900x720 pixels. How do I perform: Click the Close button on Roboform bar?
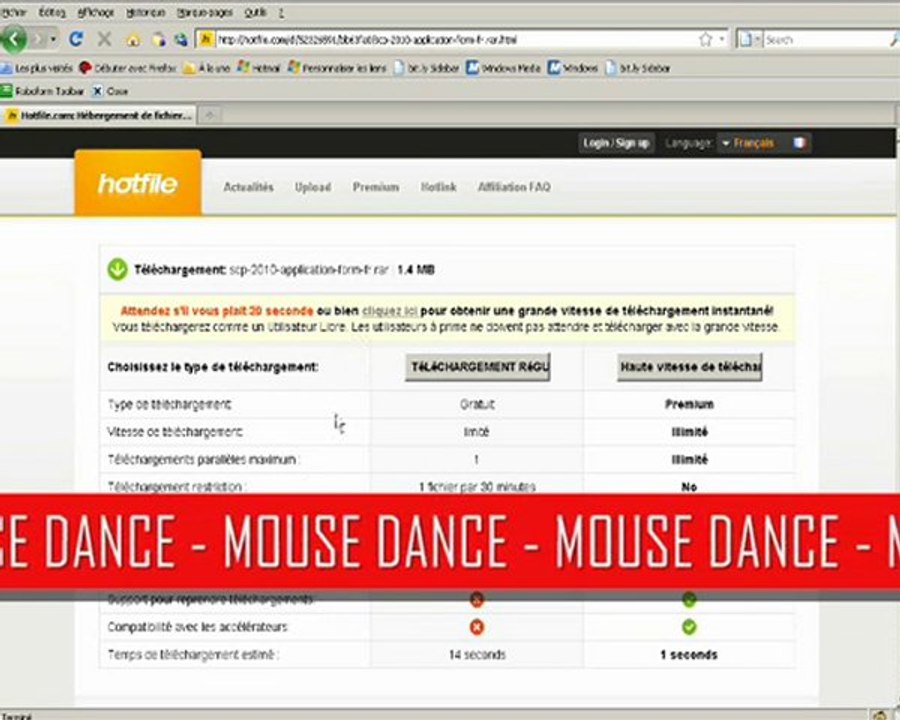pos(110,91)
